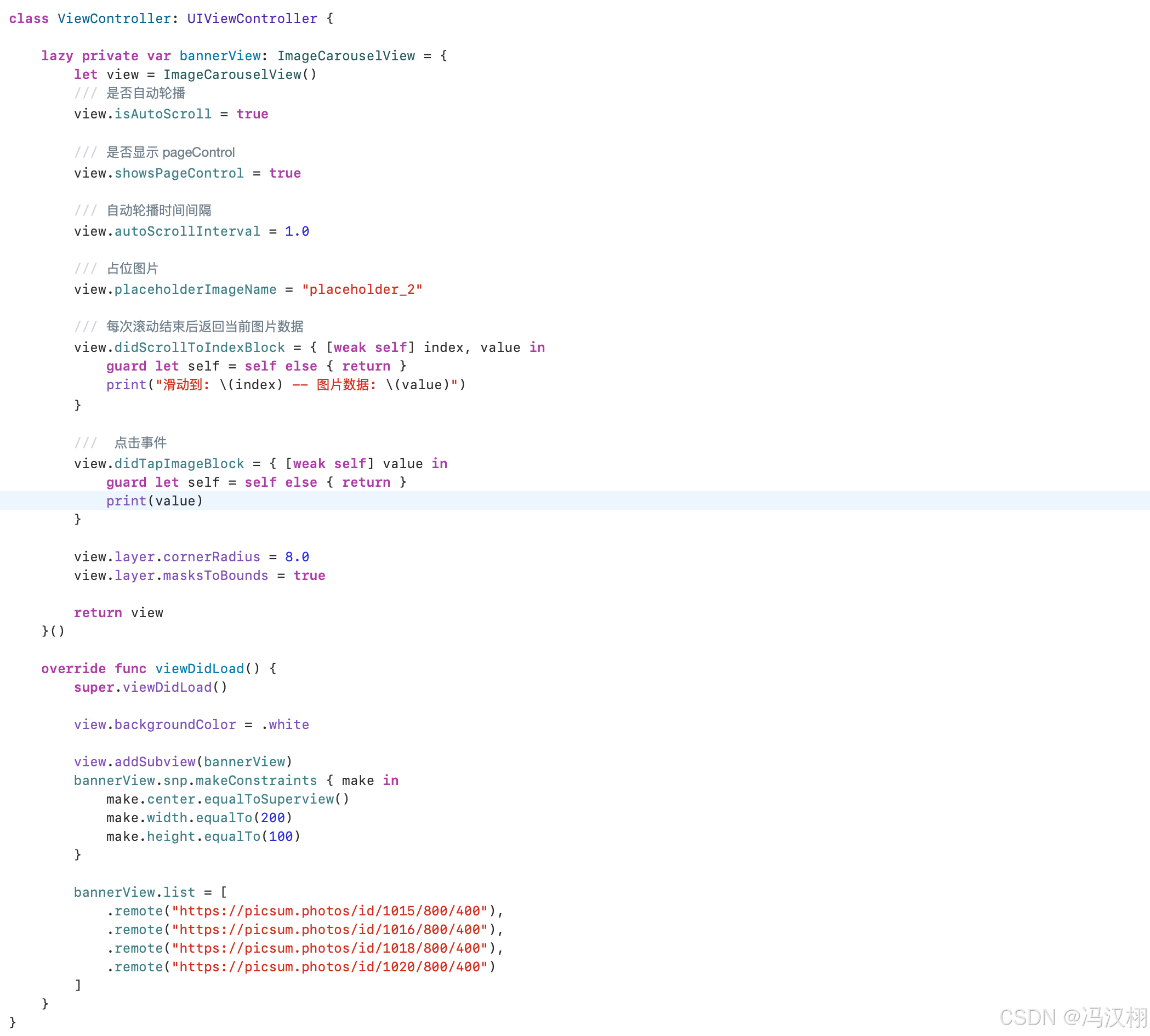The image size is (1150, 1036).
Task: Click 'view.layer.cornerRadius = 8.0' line
Action: (191, 557)
